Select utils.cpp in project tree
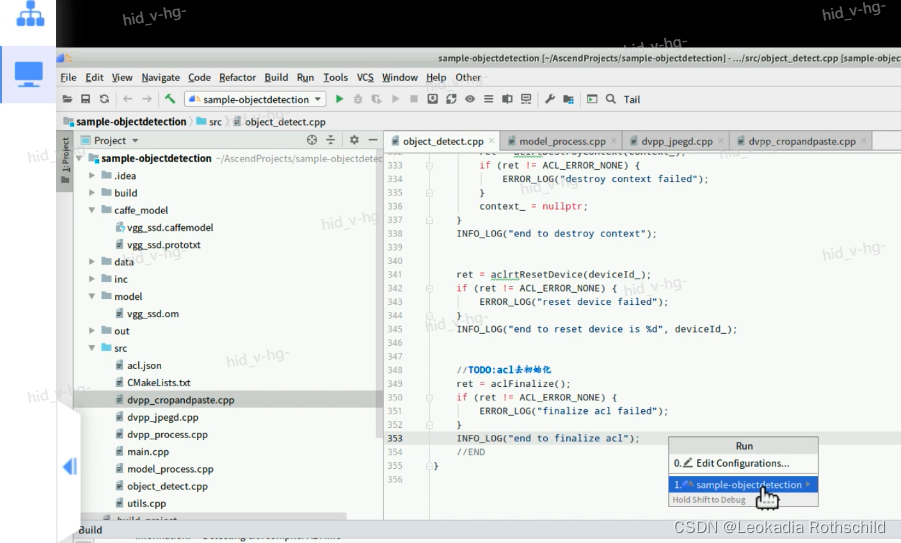Viewport: 901px width, 543px height. click(146, 503)
